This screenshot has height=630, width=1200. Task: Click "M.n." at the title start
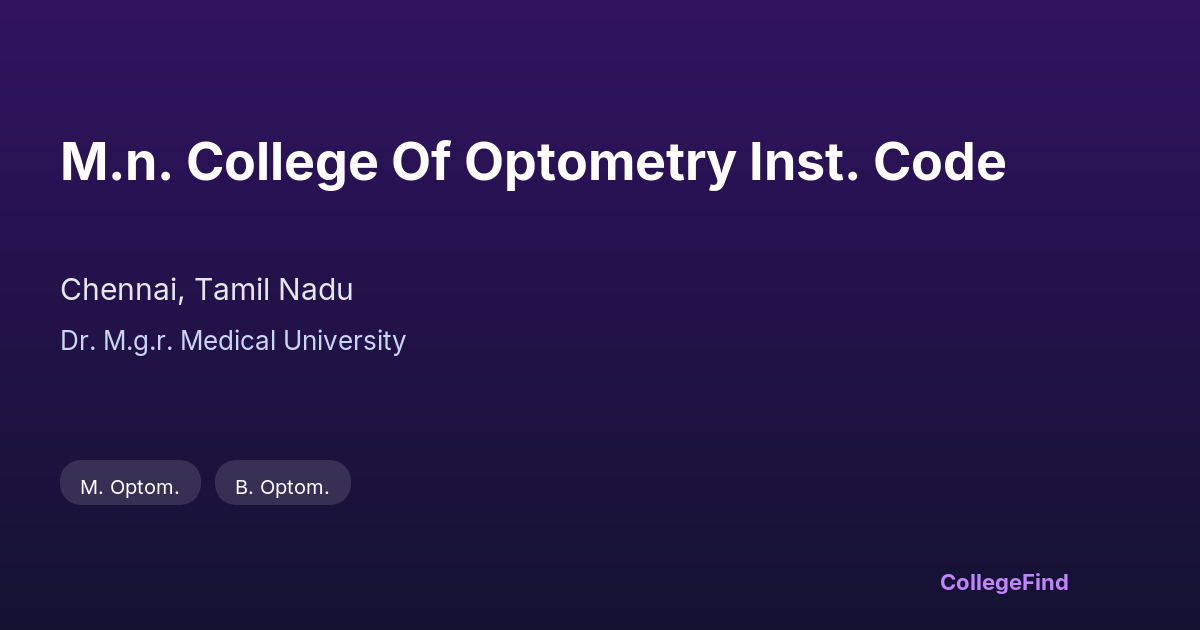tap(115, 162)
